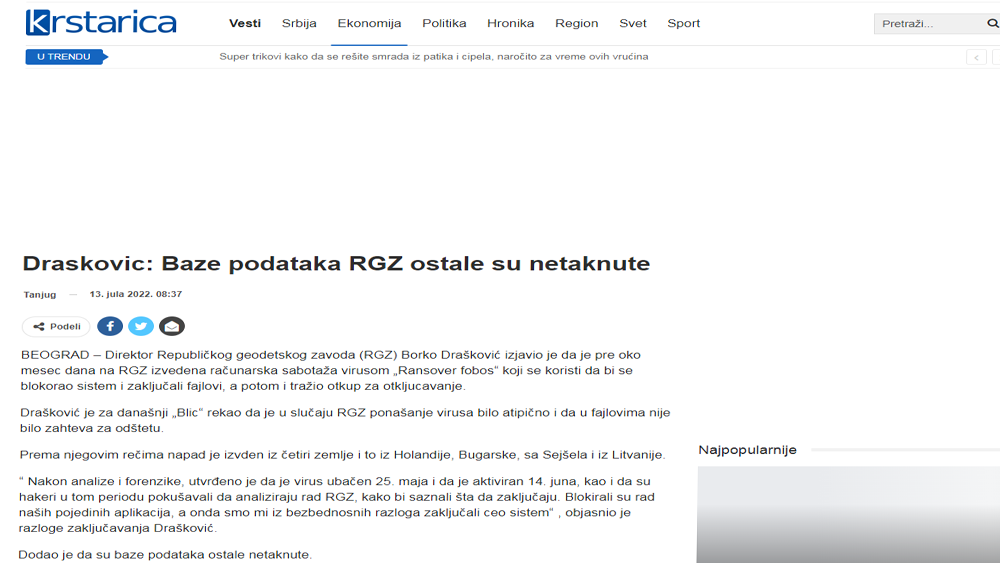Open the Najpopularnije thumbnail image
Viewport: 1000px width, 563px height.
pyautogui.click(x=848, y=515)
